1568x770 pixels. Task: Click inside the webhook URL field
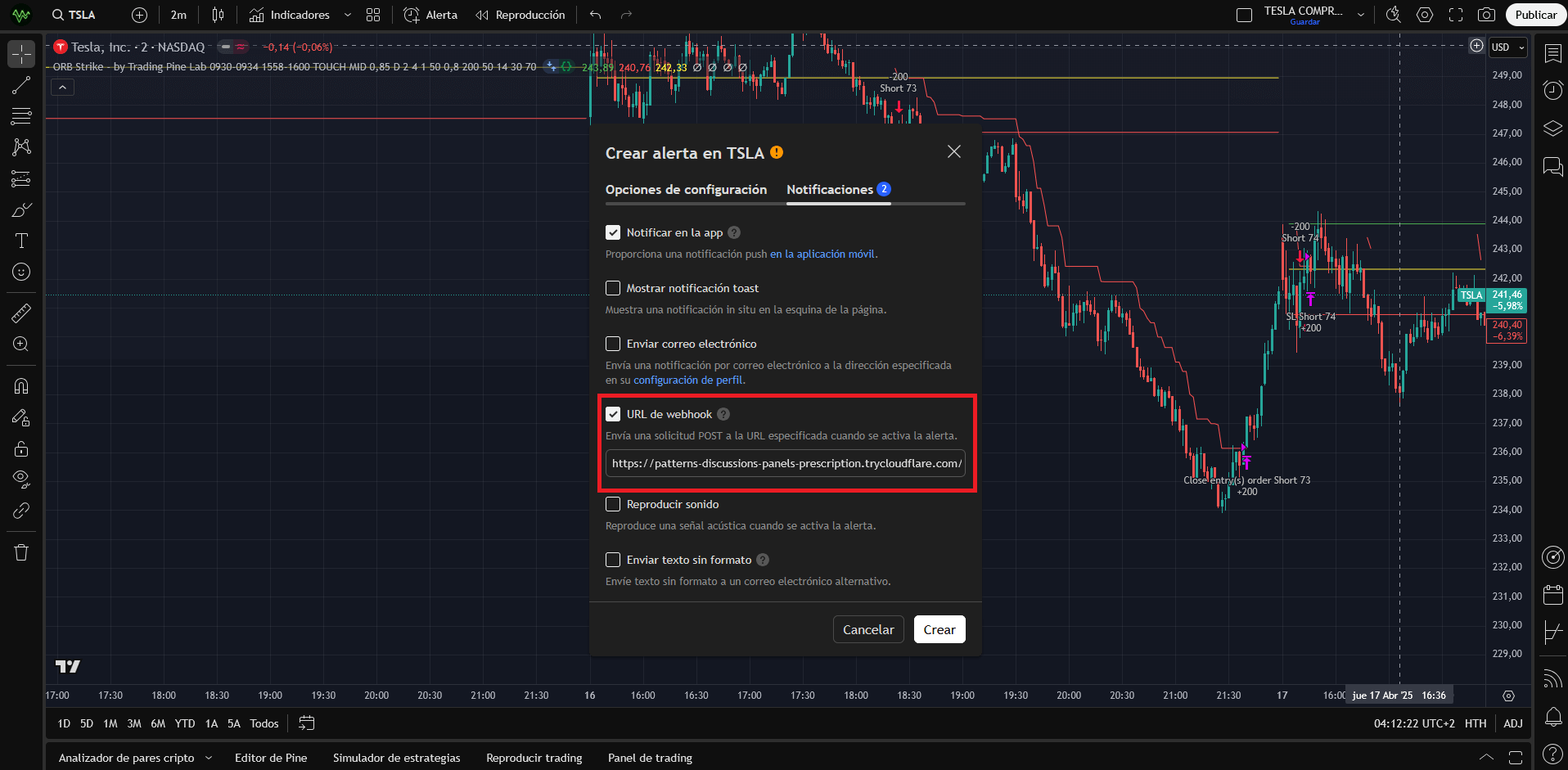click(785, 463)
